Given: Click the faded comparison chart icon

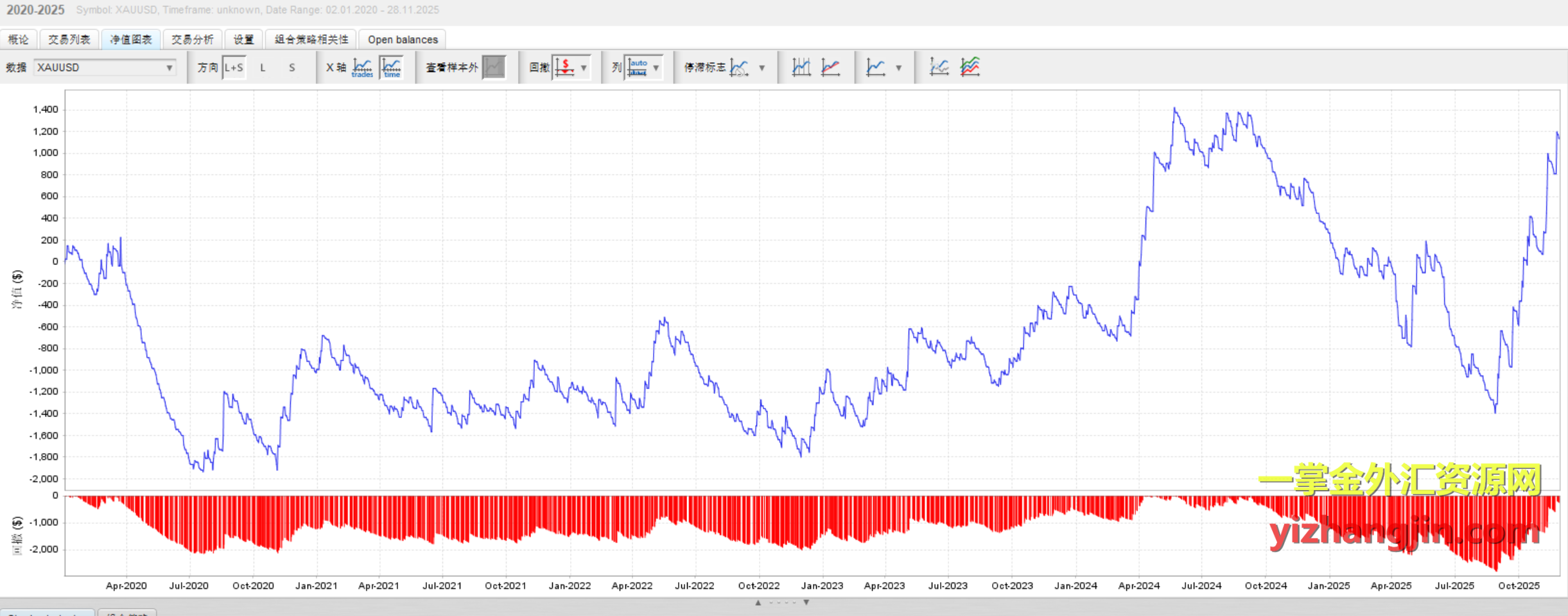Looking at the screenshot, I should point(939,67).
